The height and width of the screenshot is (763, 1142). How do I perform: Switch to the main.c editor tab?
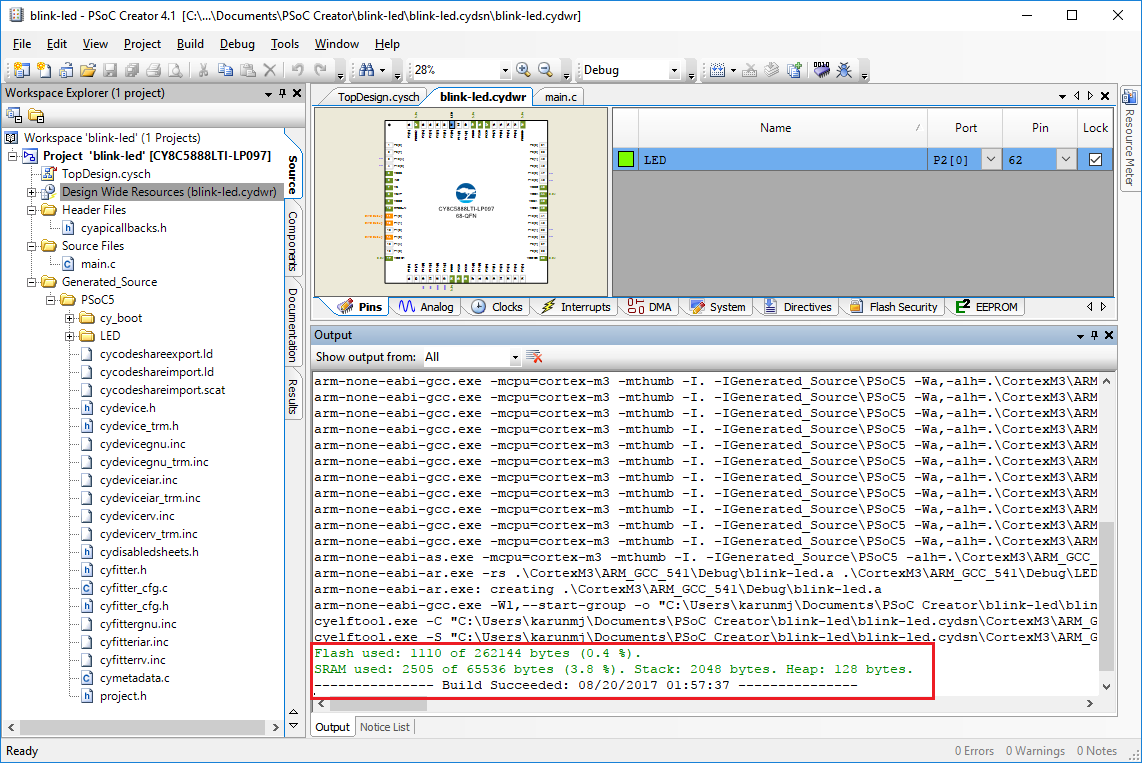560,97
